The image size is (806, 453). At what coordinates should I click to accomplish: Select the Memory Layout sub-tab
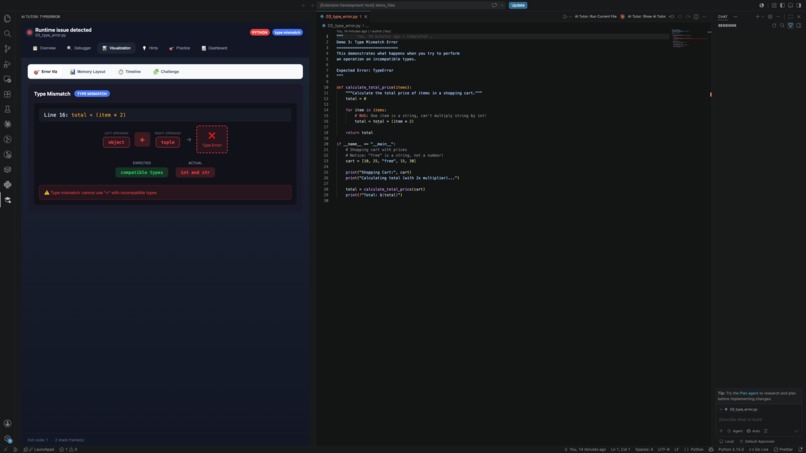point(87,71)
